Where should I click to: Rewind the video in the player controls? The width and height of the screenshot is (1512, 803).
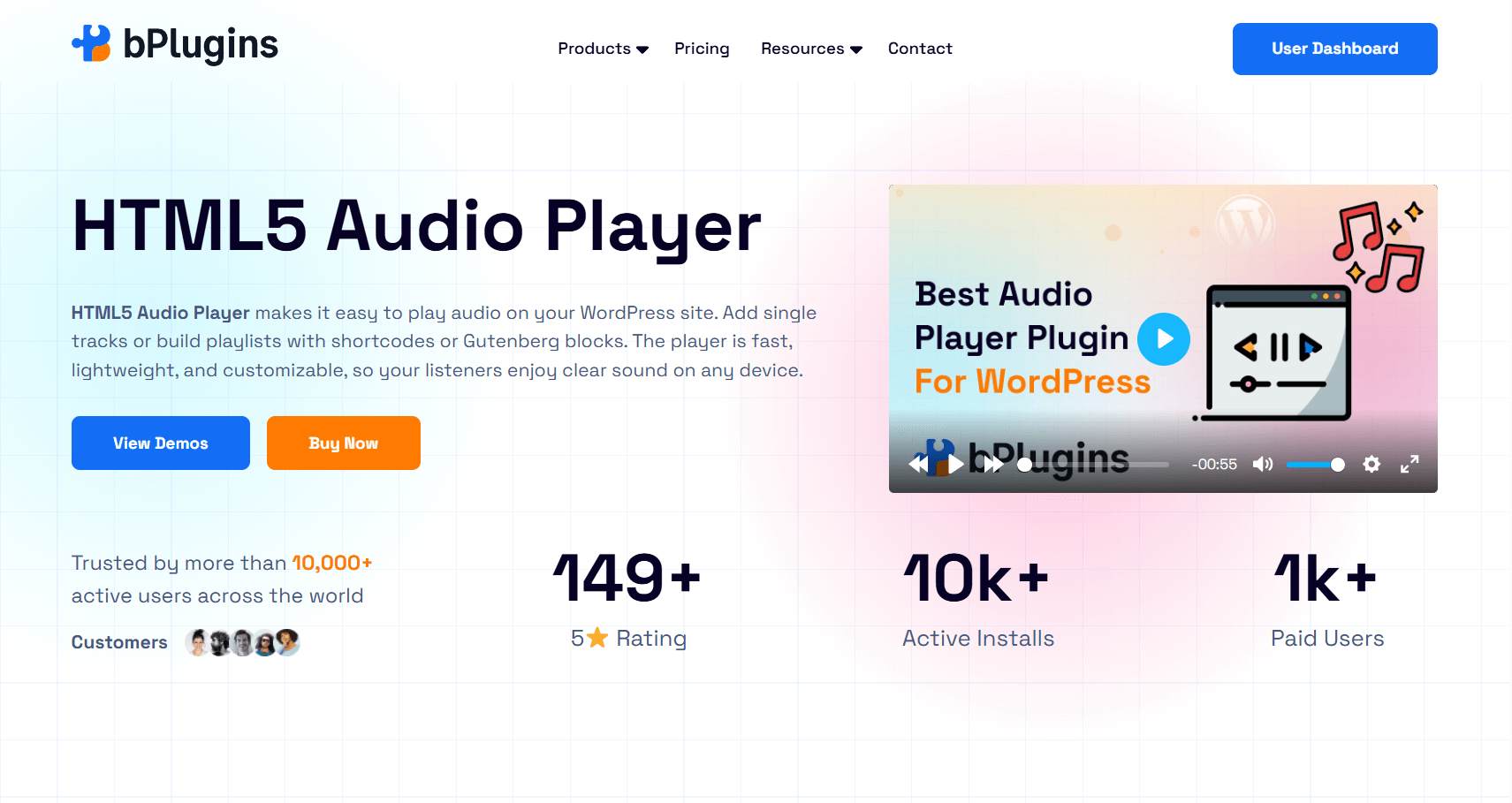[x=918, y=465]
